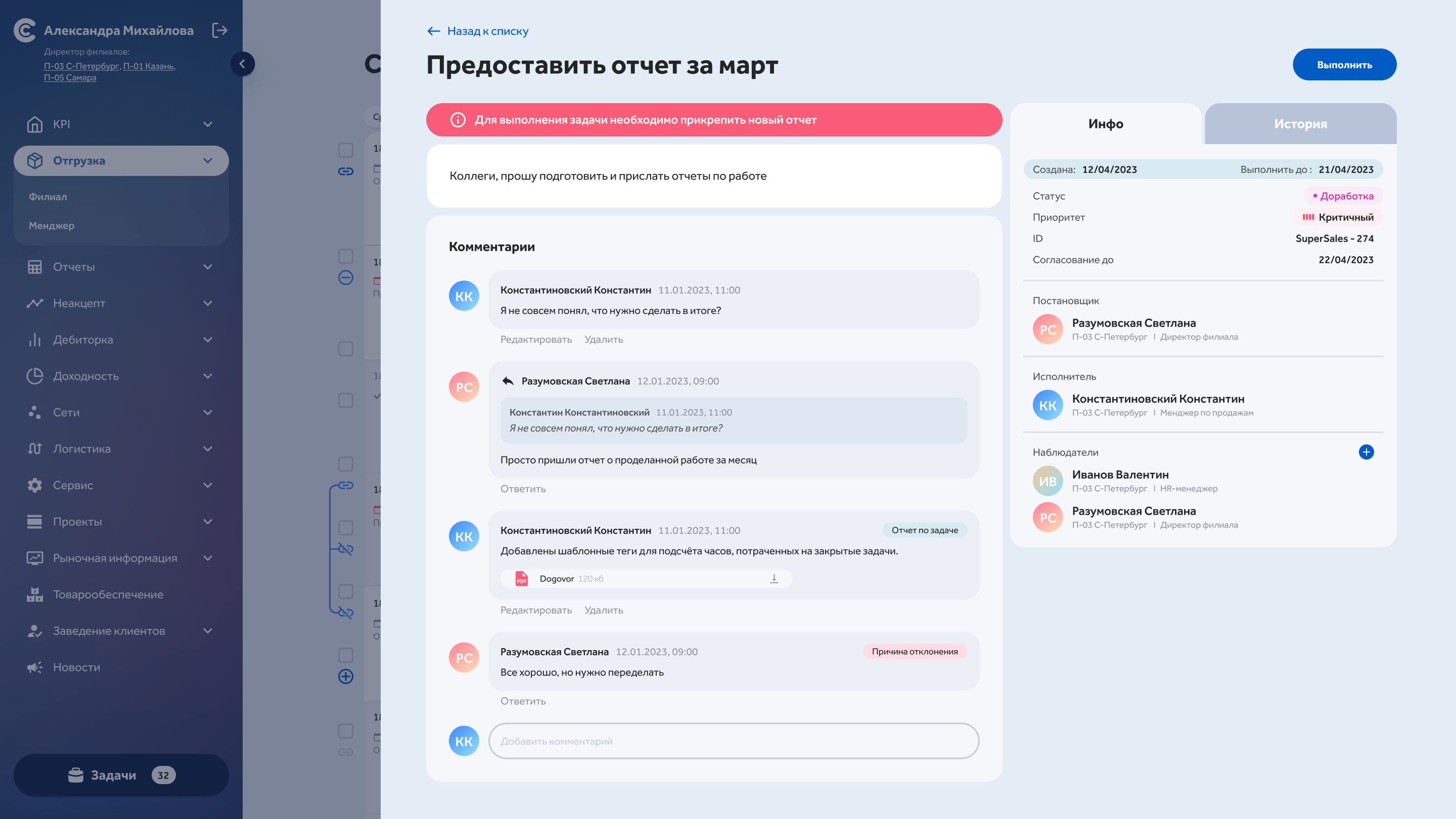This screenshot has width=1456, height=819.
Task: Open the Новости section icon
Action: click(x=34, y=667)
